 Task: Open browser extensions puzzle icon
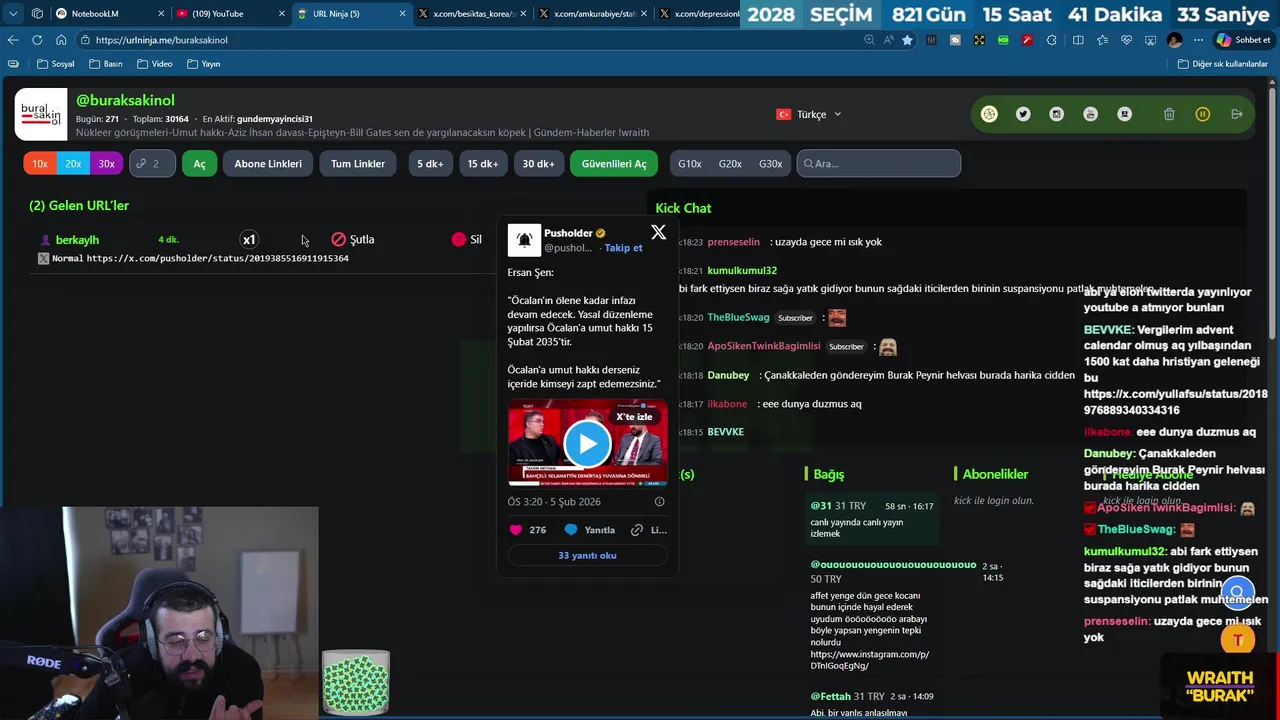[1051, 40]
